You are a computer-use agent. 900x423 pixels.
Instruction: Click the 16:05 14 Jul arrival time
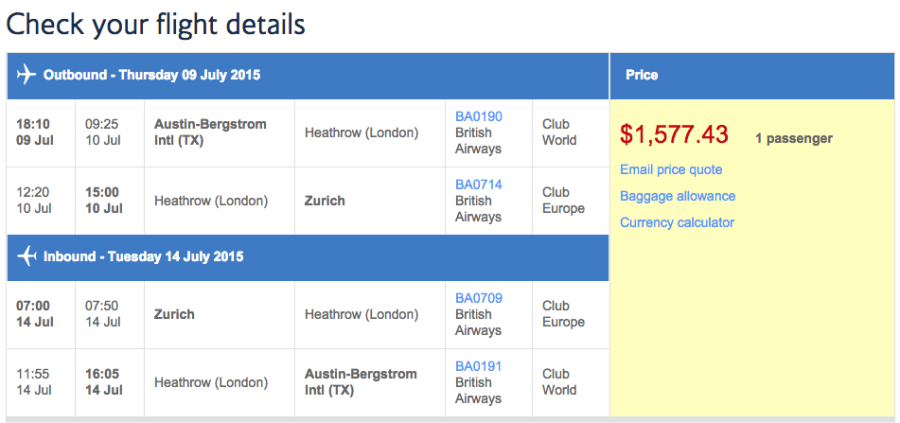103,382
